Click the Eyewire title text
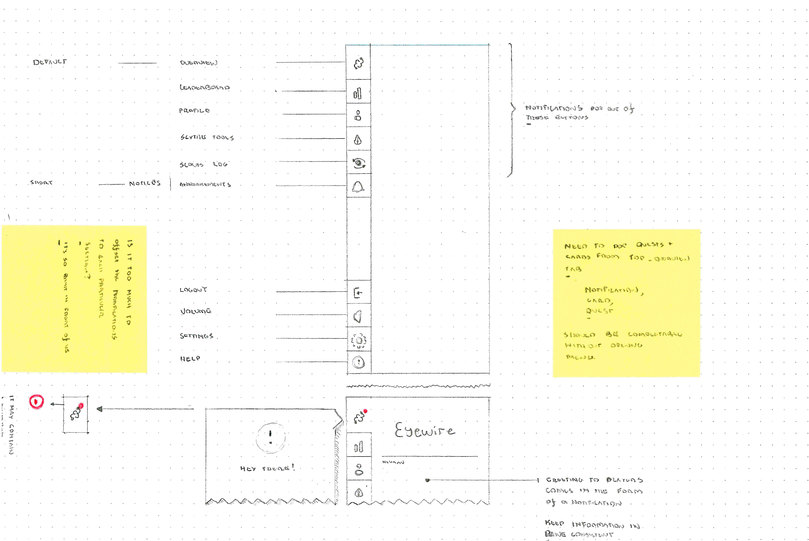Image resolution: width=809 pixels, height=541 pixels. (x=424, y=430)
